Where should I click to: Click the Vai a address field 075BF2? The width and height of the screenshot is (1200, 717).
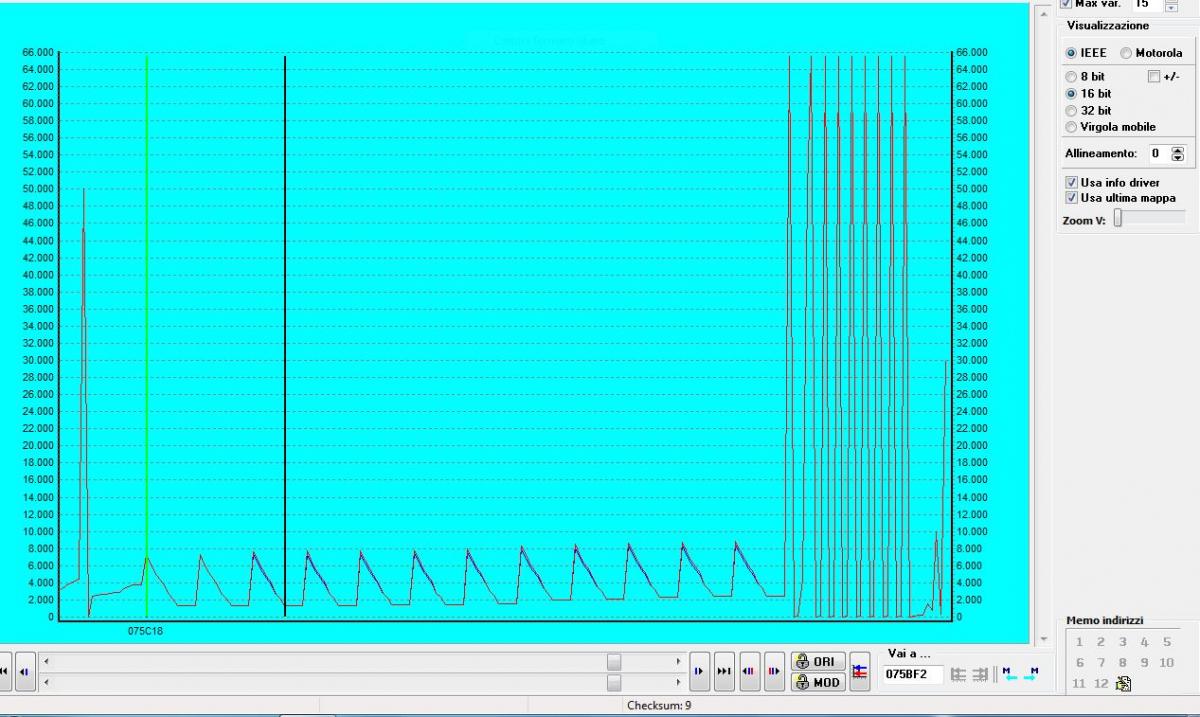pyautogui.click(x=912, y=674)
